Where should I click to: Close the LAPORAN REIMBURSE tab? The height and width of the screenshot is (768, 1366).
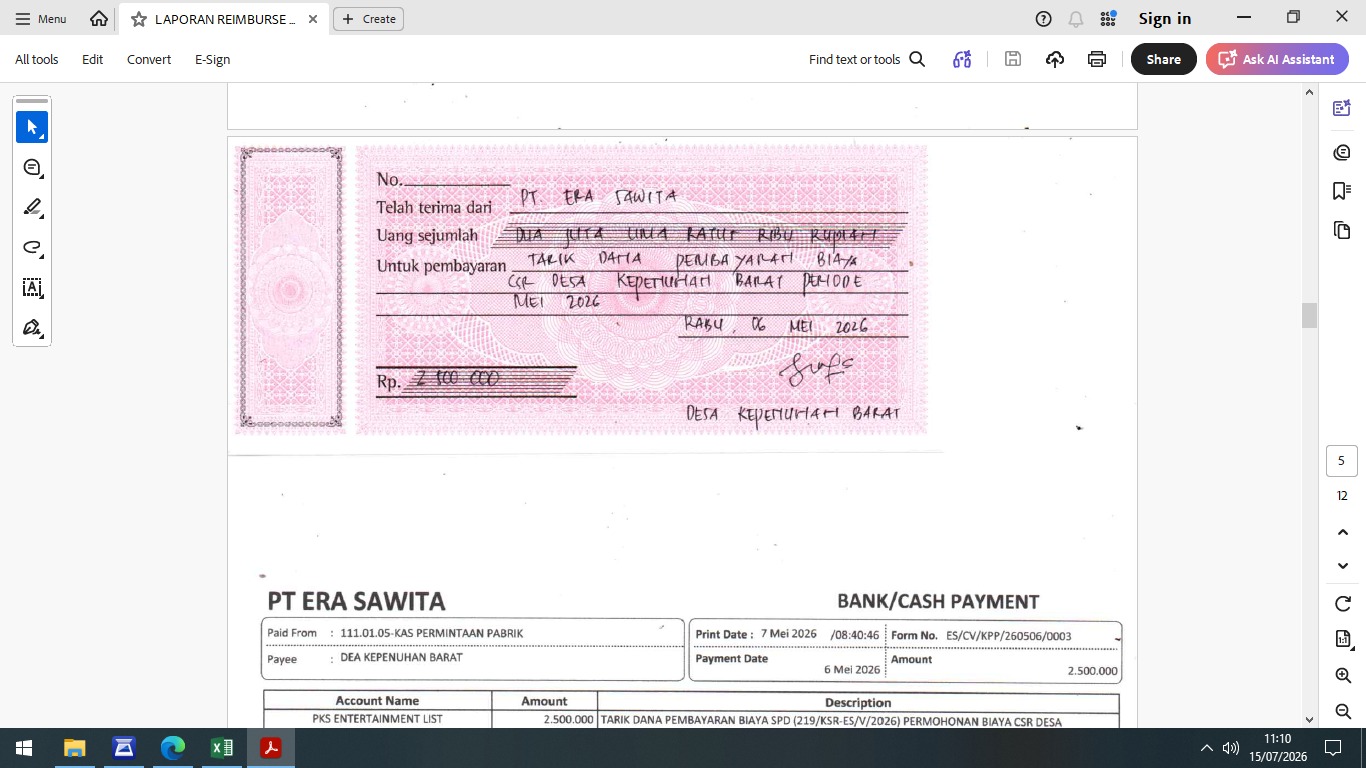(x=313, y=19)
